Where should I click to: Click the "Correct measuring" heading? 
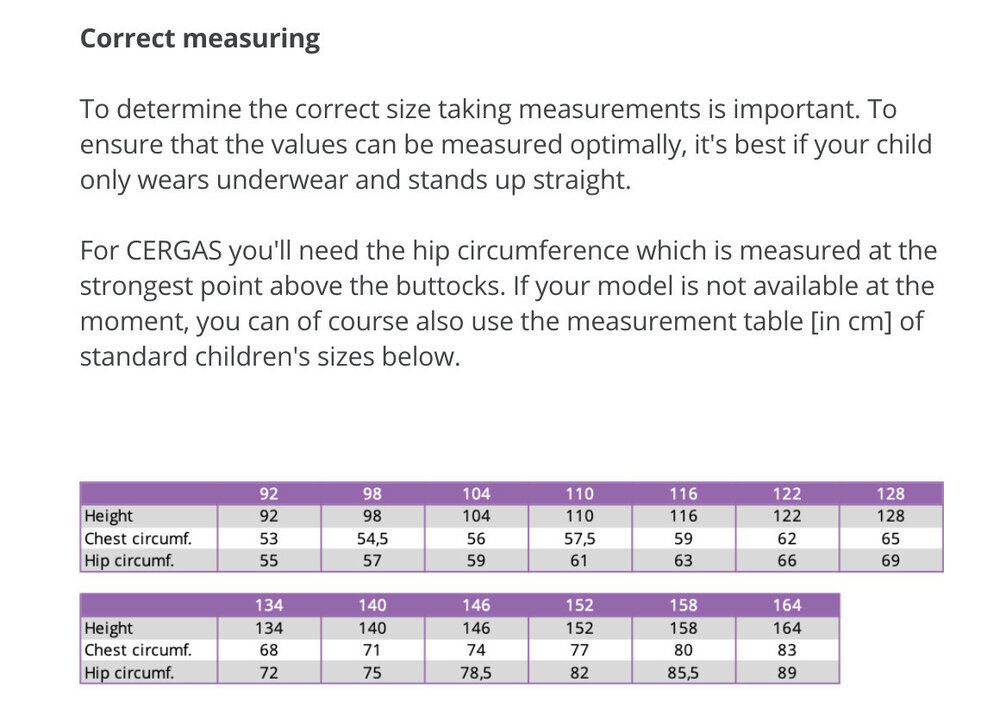tap(200, 39)
